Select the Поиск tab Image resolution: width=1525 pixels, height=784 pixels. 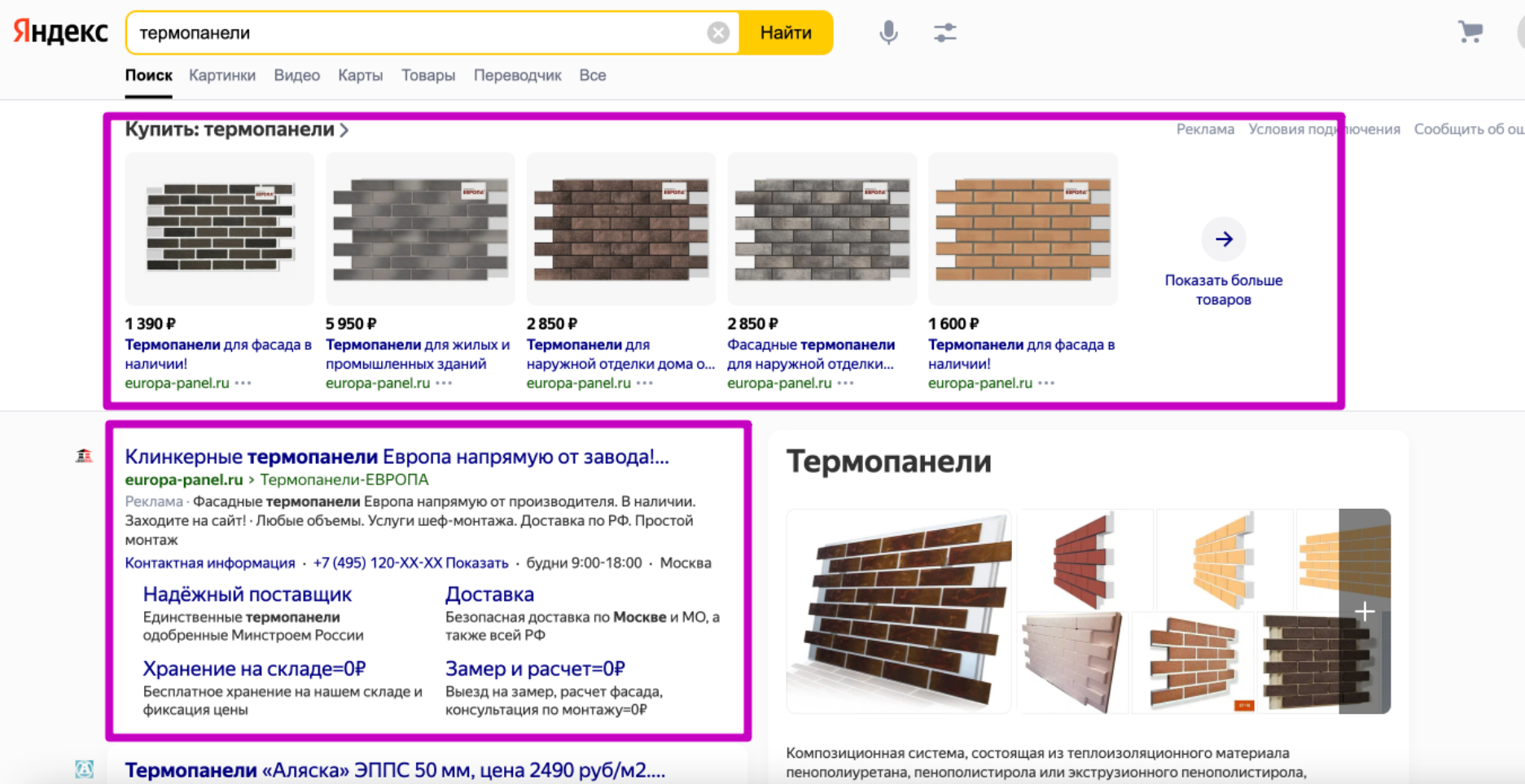pyautogui.click(x=148, y=76)
